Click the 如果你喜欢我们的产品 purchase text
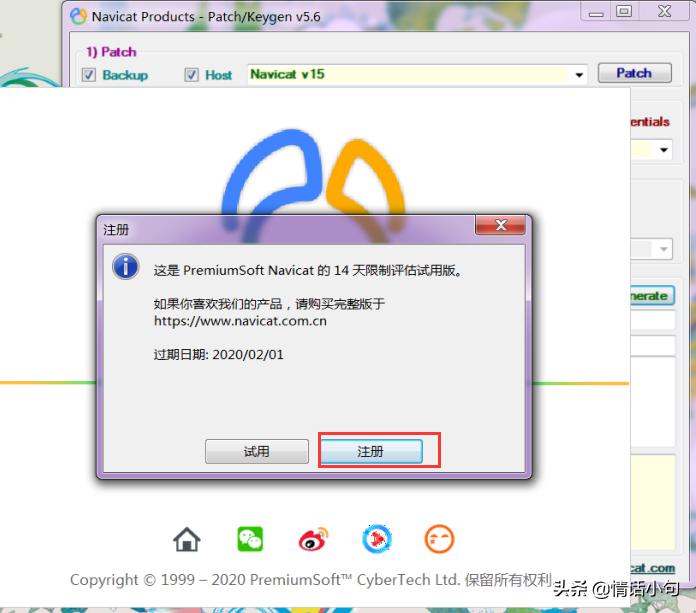Screen dimensions: 696x613 [269, 304]
